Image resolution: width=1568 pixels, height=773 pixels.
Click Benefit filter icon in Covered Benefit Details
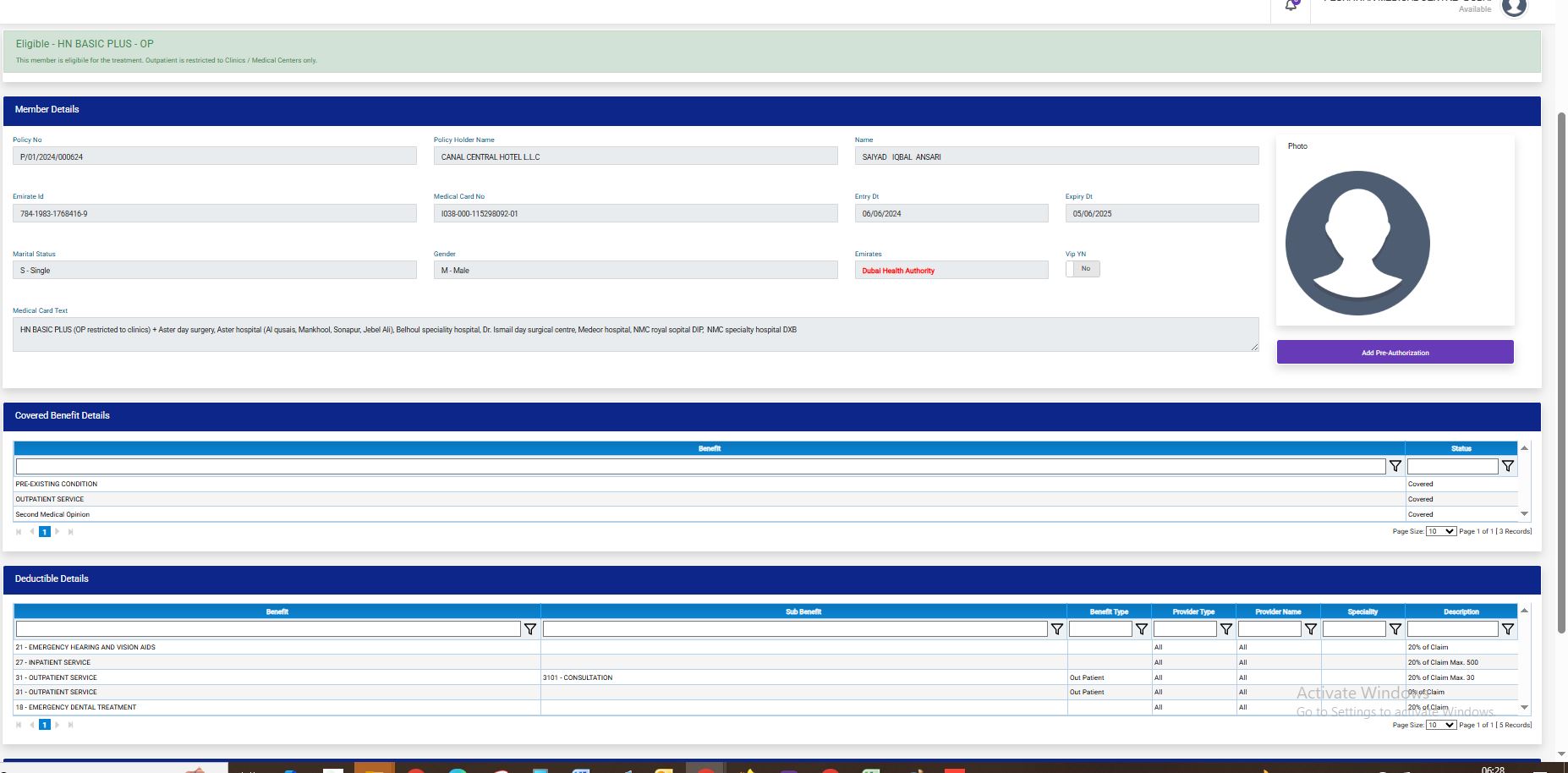pyautogui.click(x=1395, y=466)
